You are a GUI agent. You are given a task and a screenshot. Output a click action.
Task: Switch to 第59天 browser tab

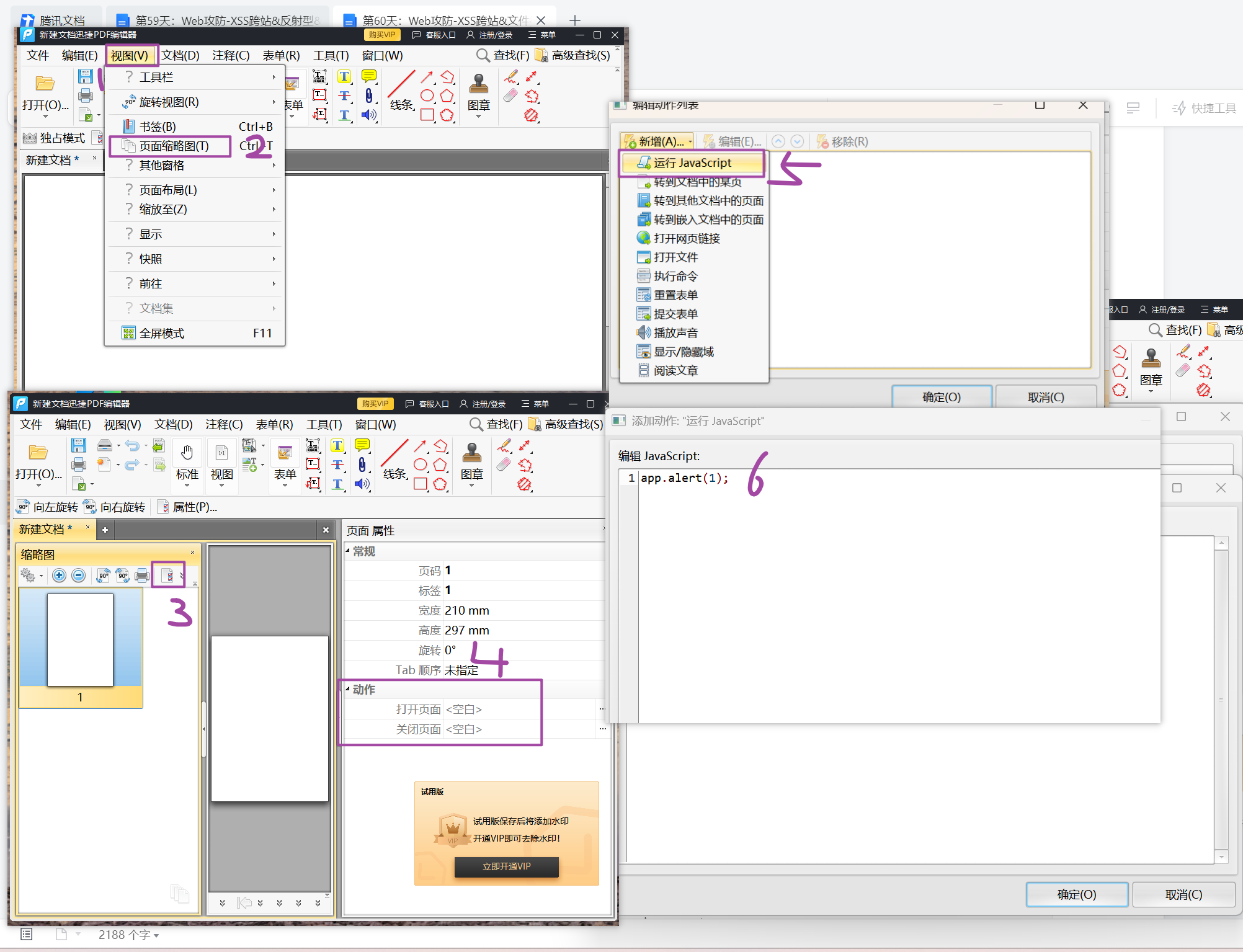coord(218,20)
